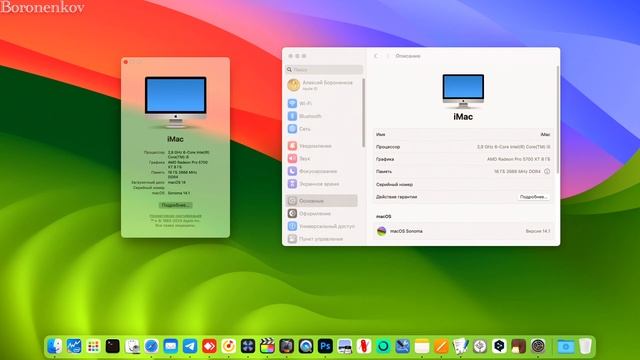
Task: Open the macOS Sonoma version row
Action: 463,231
